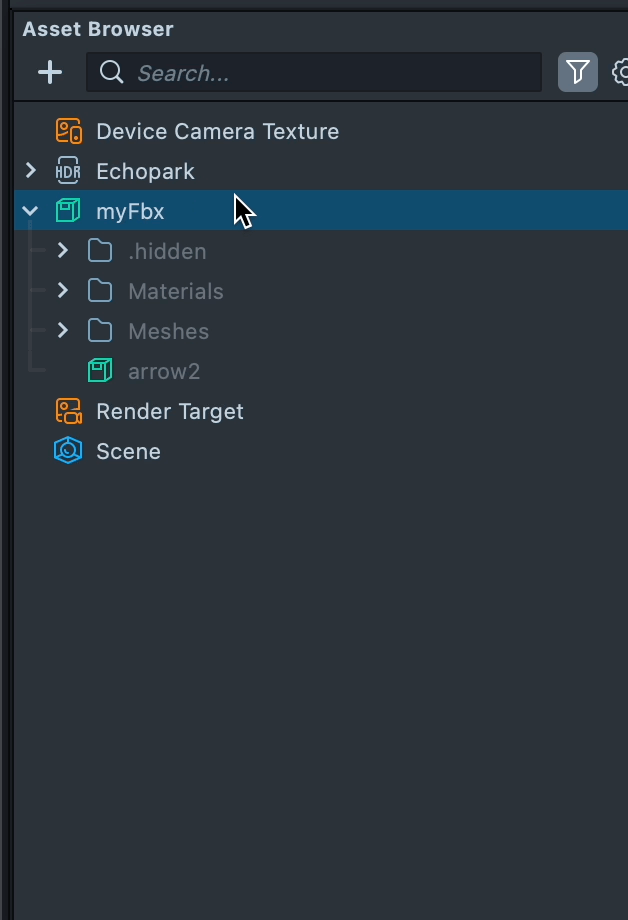Select the Render Target asset label

(x=170, y=411)
